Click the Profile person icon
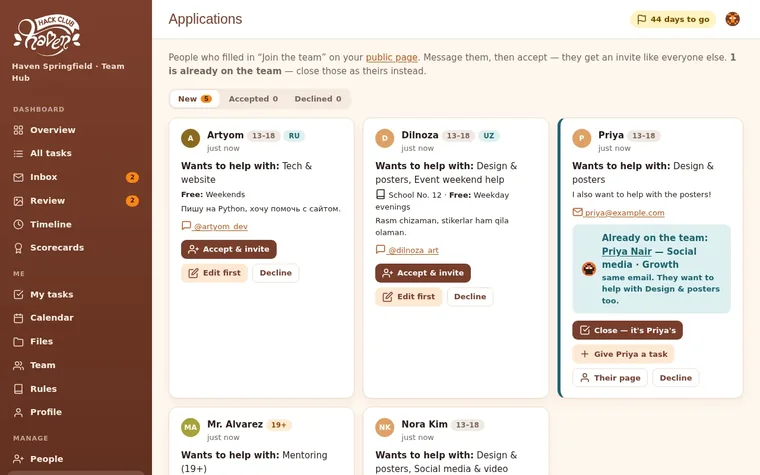760x475 pixels. (18, 412)
